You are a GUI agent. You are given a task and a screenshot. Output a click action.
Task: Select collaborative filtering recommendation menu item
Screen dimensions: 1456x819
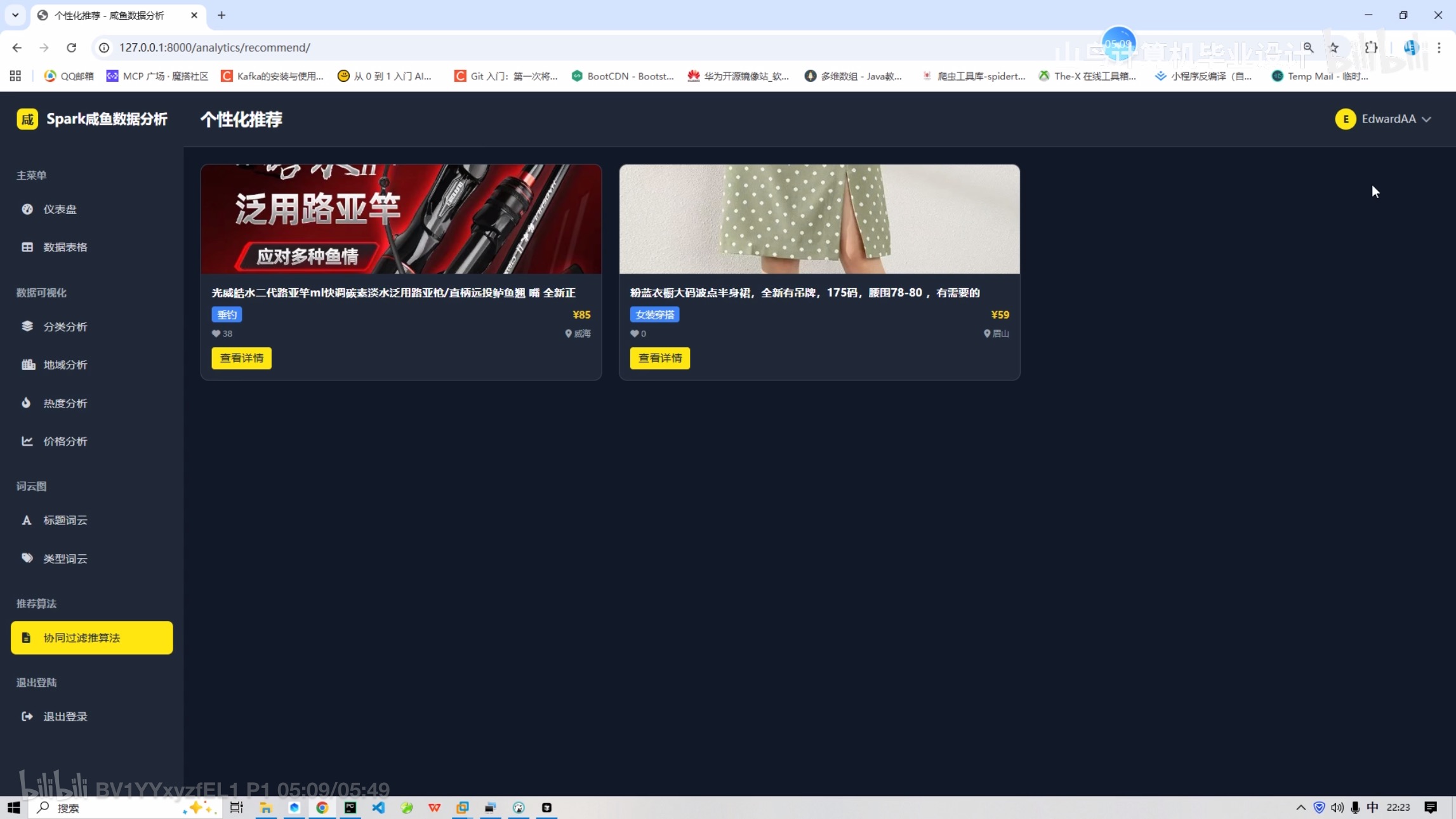coord(92,637)
